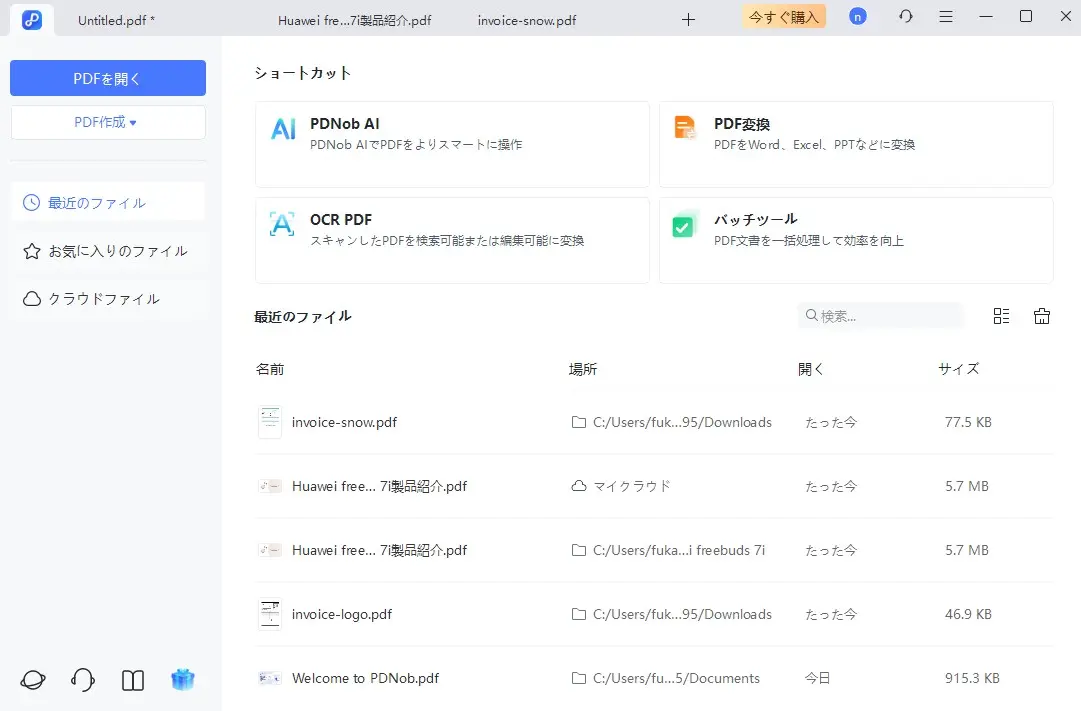
Task: Switch to the invoice-snow.pdf tab
Action: [525, 19]
